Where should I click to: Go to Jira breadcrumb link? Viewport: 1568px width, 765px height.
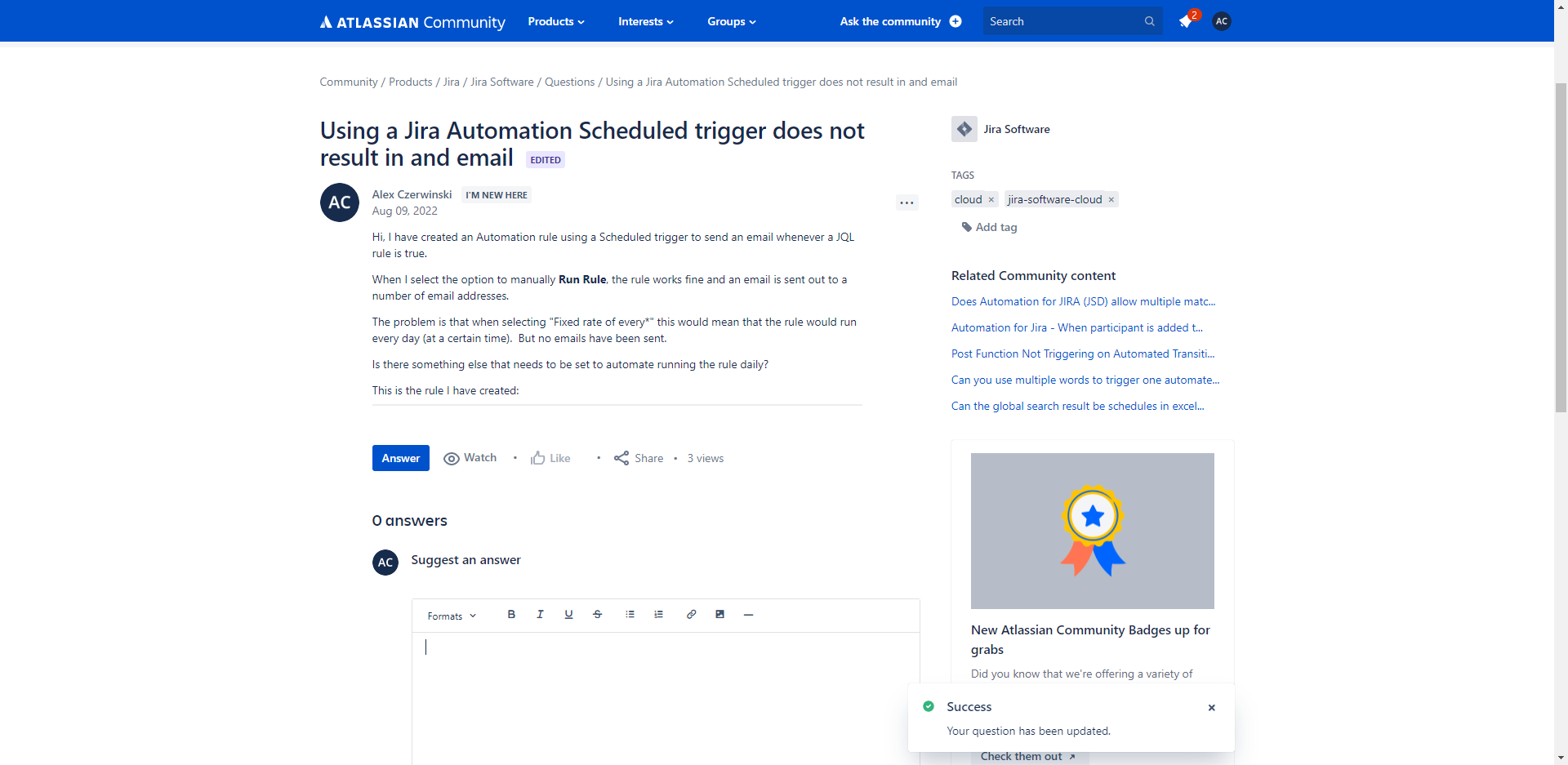click(x=452, y=82)
